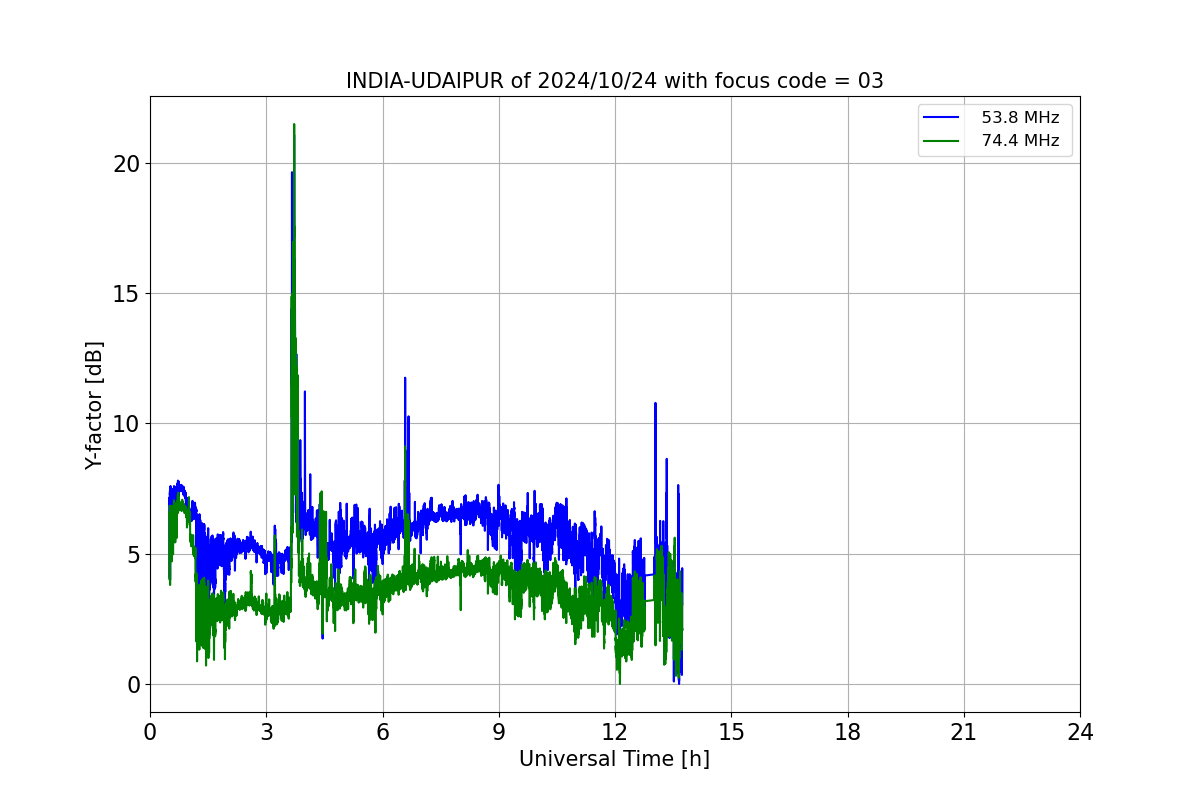1200x800 pixels.
Task: Click y-axis tick label 20
Action: [x=126, y=164]
